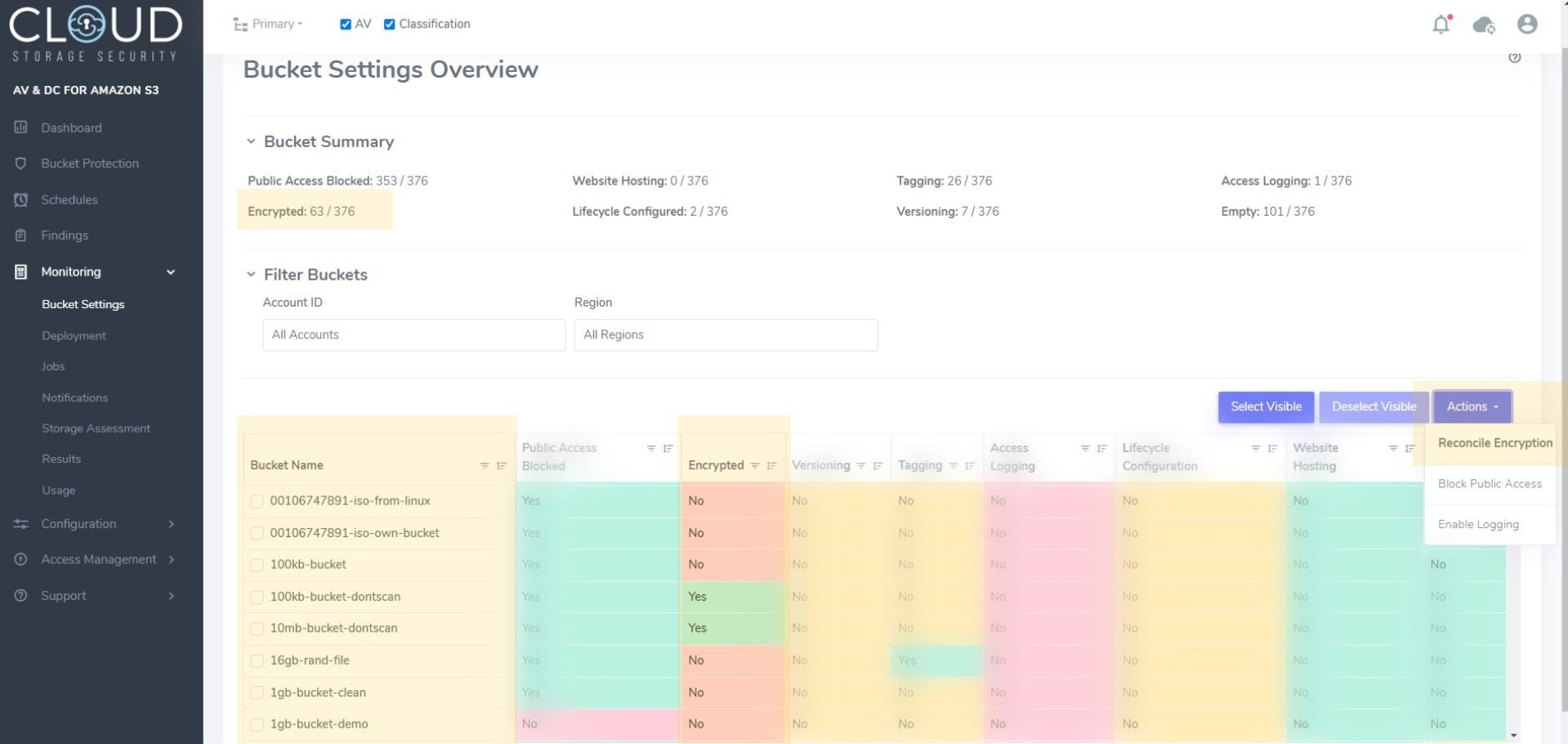Open the Storage Assessment page link
Viewport: 1568px width, 744px height.
point(96,428)
